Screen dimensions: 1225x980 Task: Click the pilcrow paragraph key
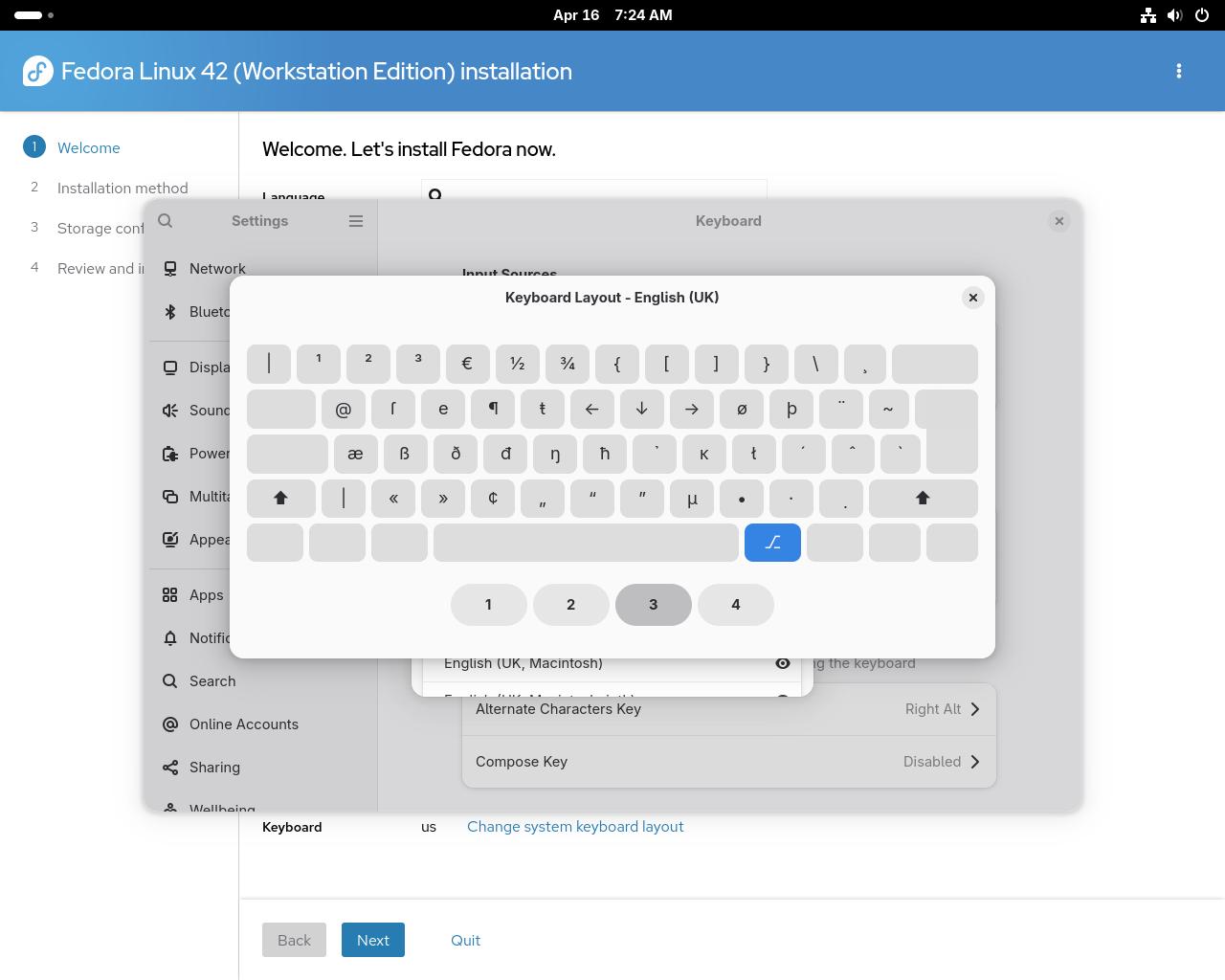[x=493, y=409]
